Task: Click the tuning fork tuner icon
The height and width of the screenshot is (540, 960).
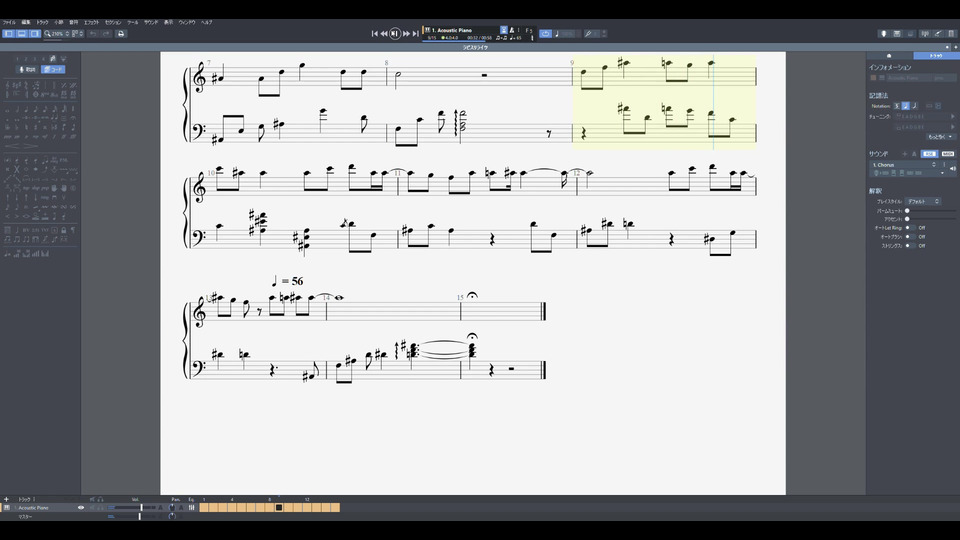Action: point(588,34)
